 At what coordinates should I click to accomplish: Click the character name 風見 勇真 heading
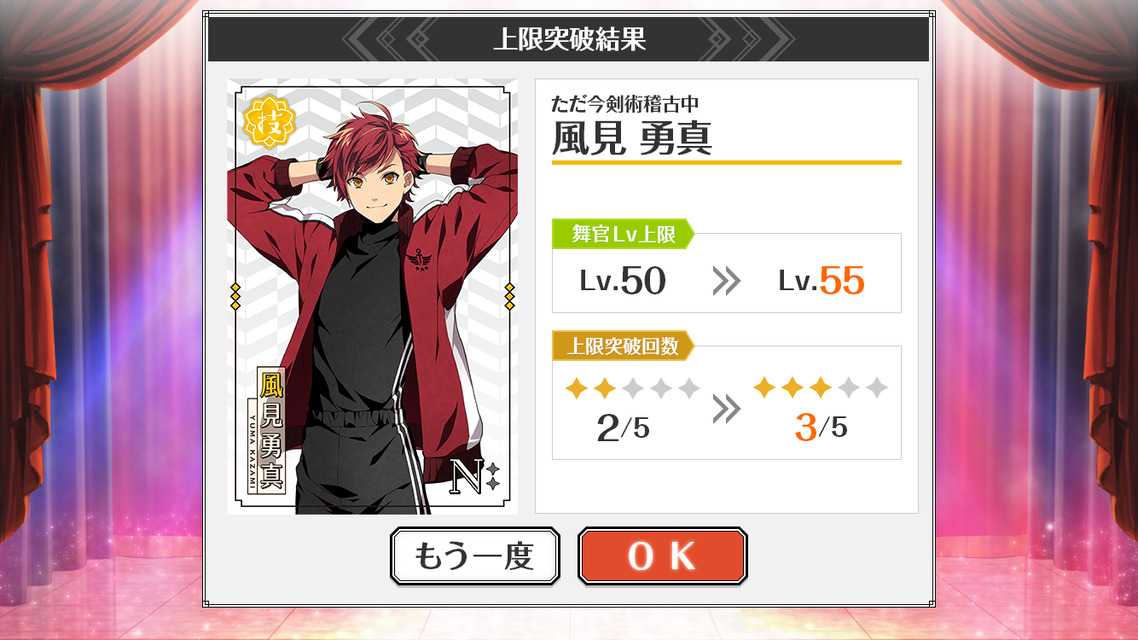point(632,138)
